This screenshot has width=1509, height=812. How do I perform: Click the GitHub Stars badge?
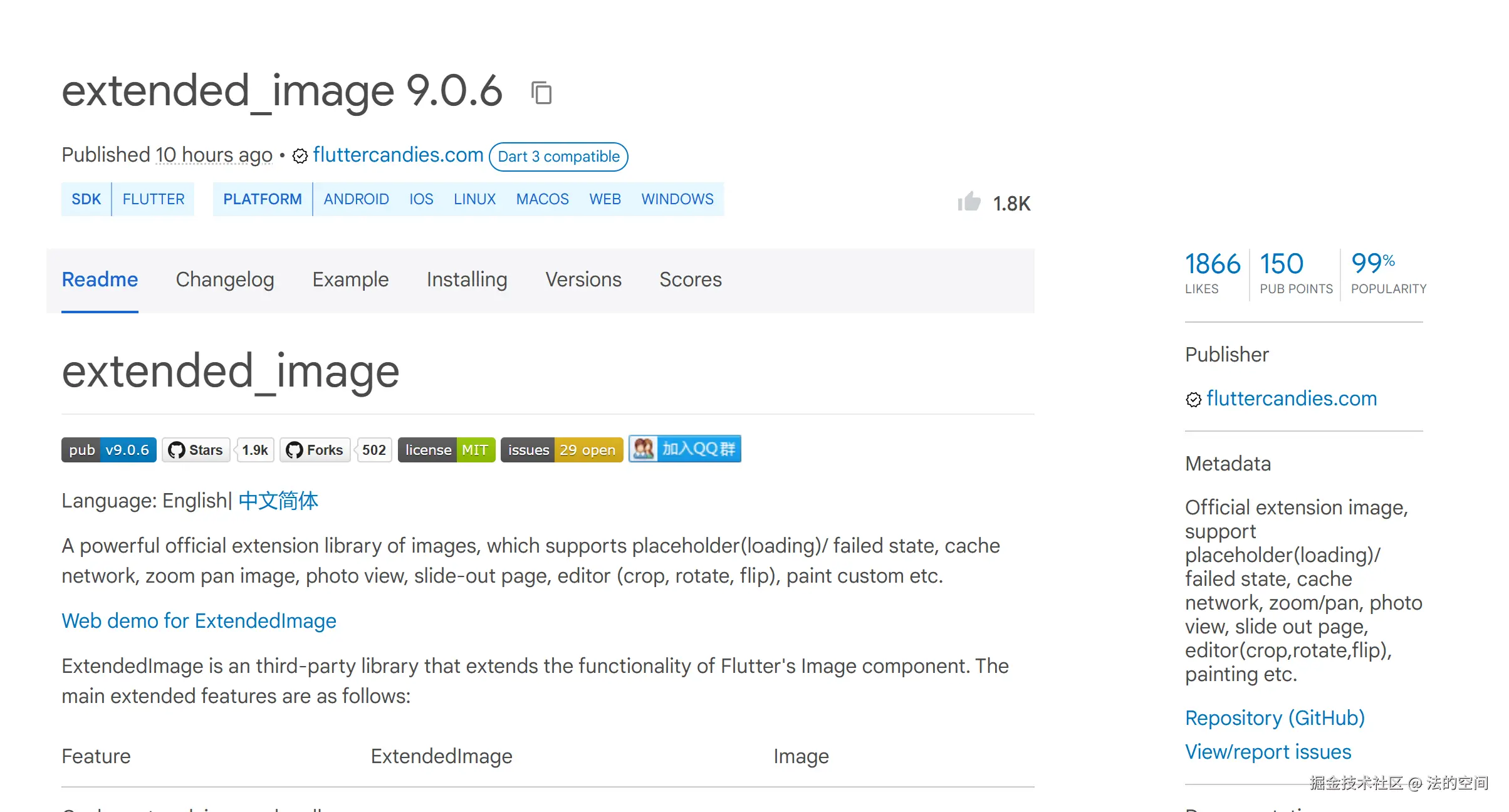pyautogui.click(x=196, y=450)
